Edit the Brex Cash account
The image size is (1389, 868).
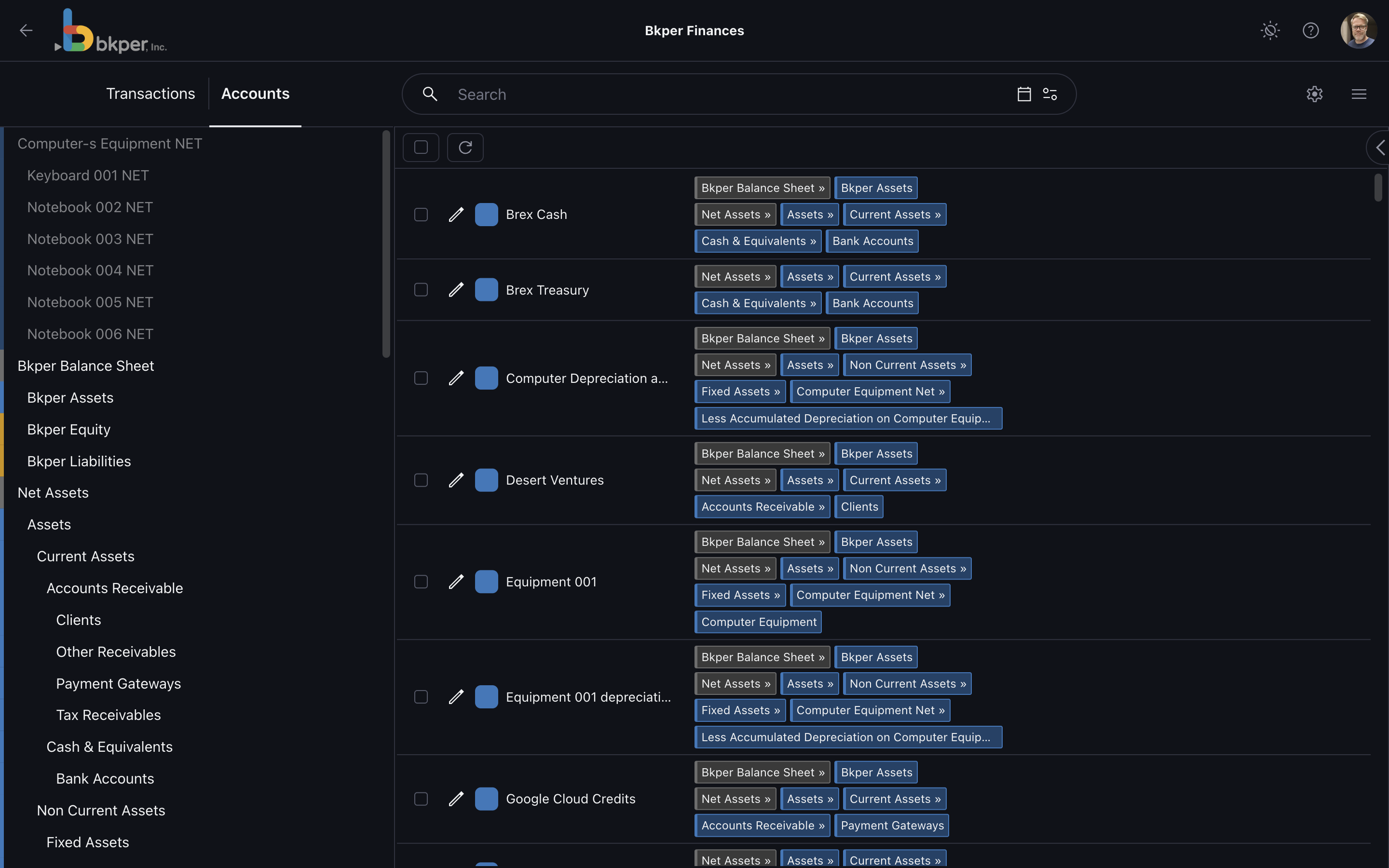pyautogui.click(x=456, y=215)
